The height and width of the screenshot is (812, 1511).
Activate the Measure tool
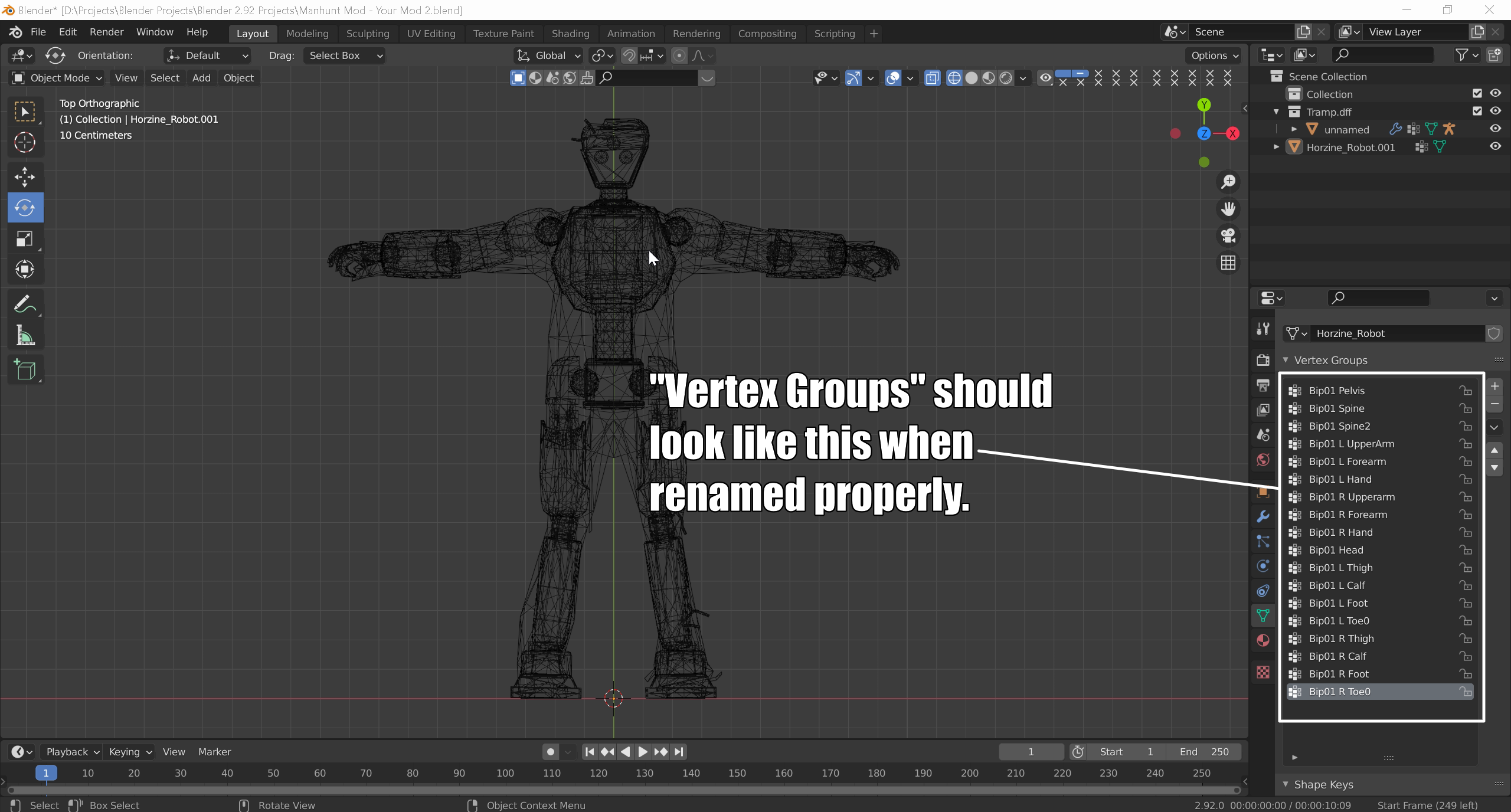click(x=25, y=336)
